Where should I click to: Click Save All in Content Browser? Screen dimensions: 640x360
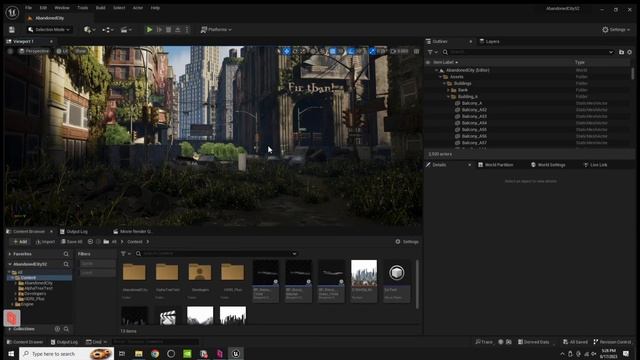[72, 242]
